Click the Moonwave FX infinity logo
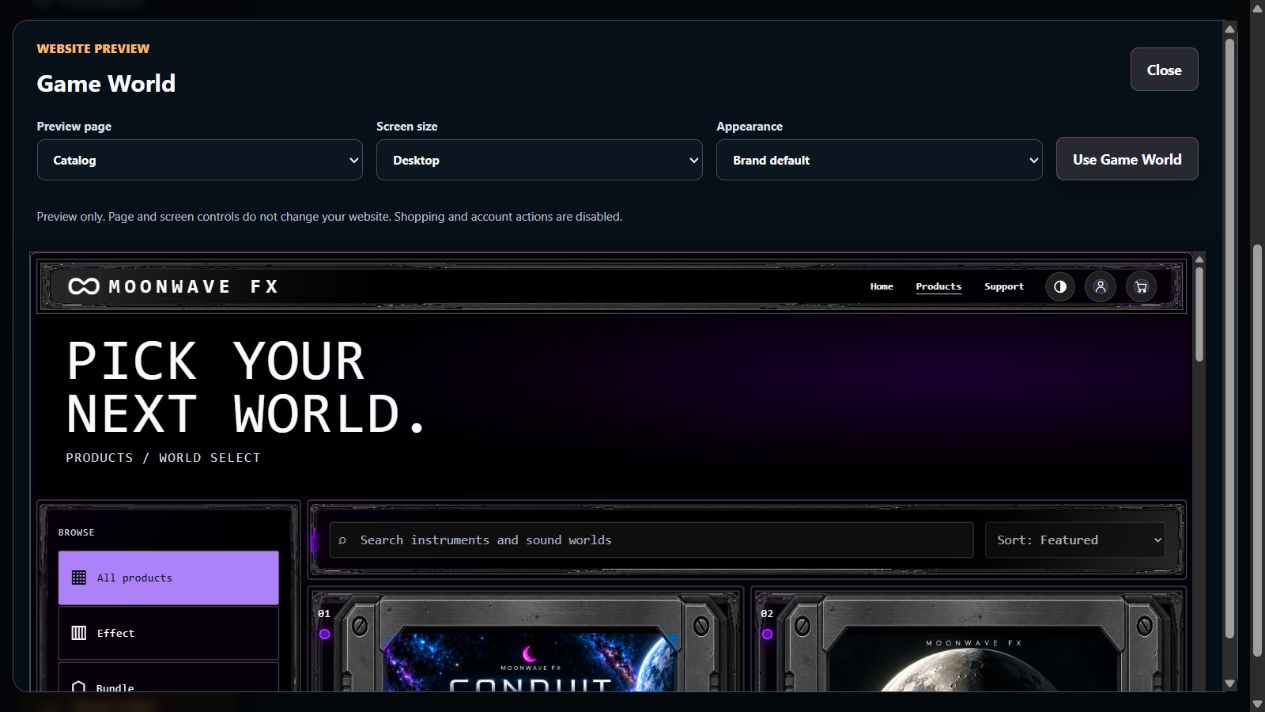Screen dimensions: 1265x712 tap(84, 287)
